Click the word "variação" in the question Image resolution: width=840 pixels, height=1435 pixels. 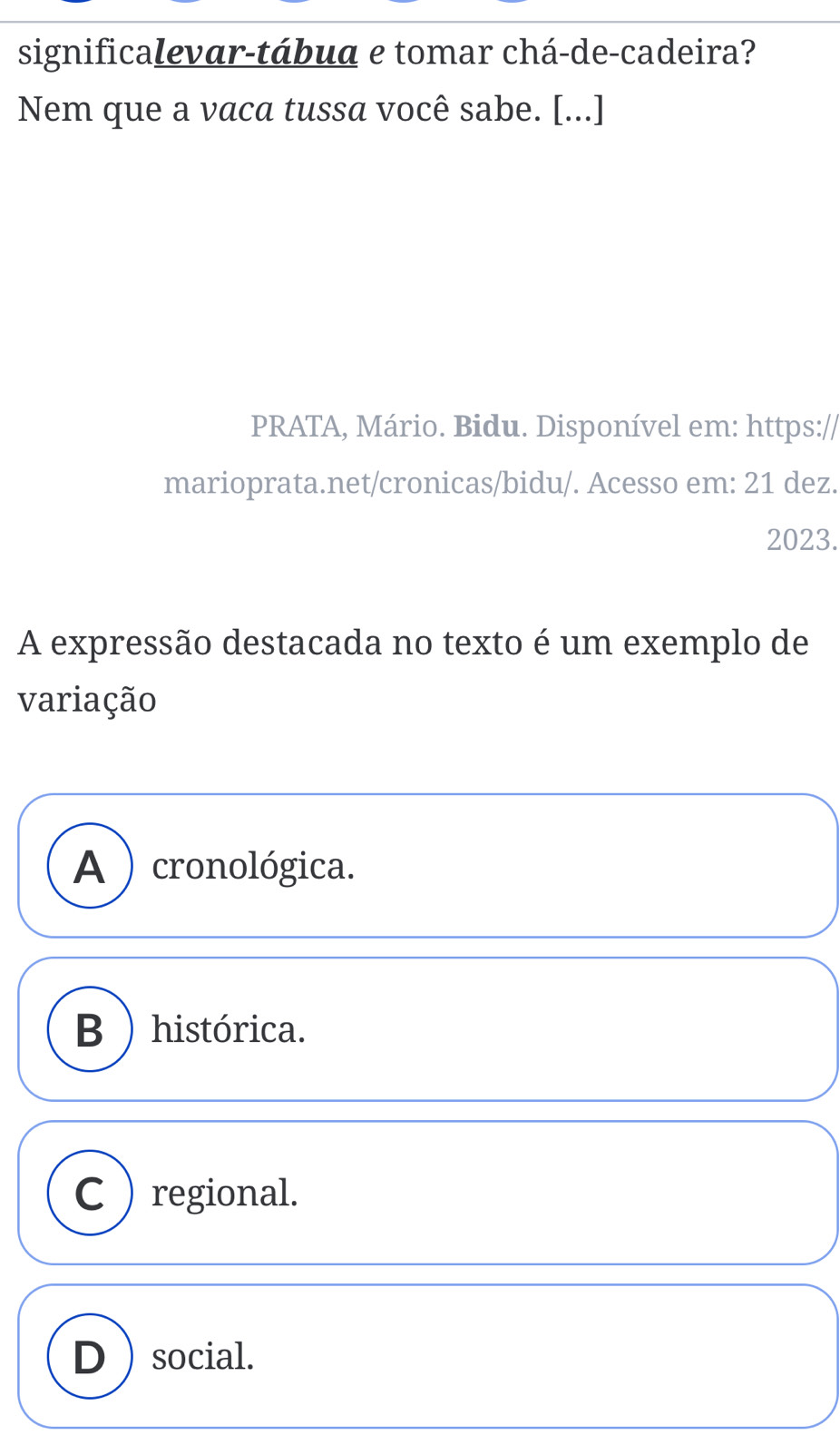[x=87, y=701]
